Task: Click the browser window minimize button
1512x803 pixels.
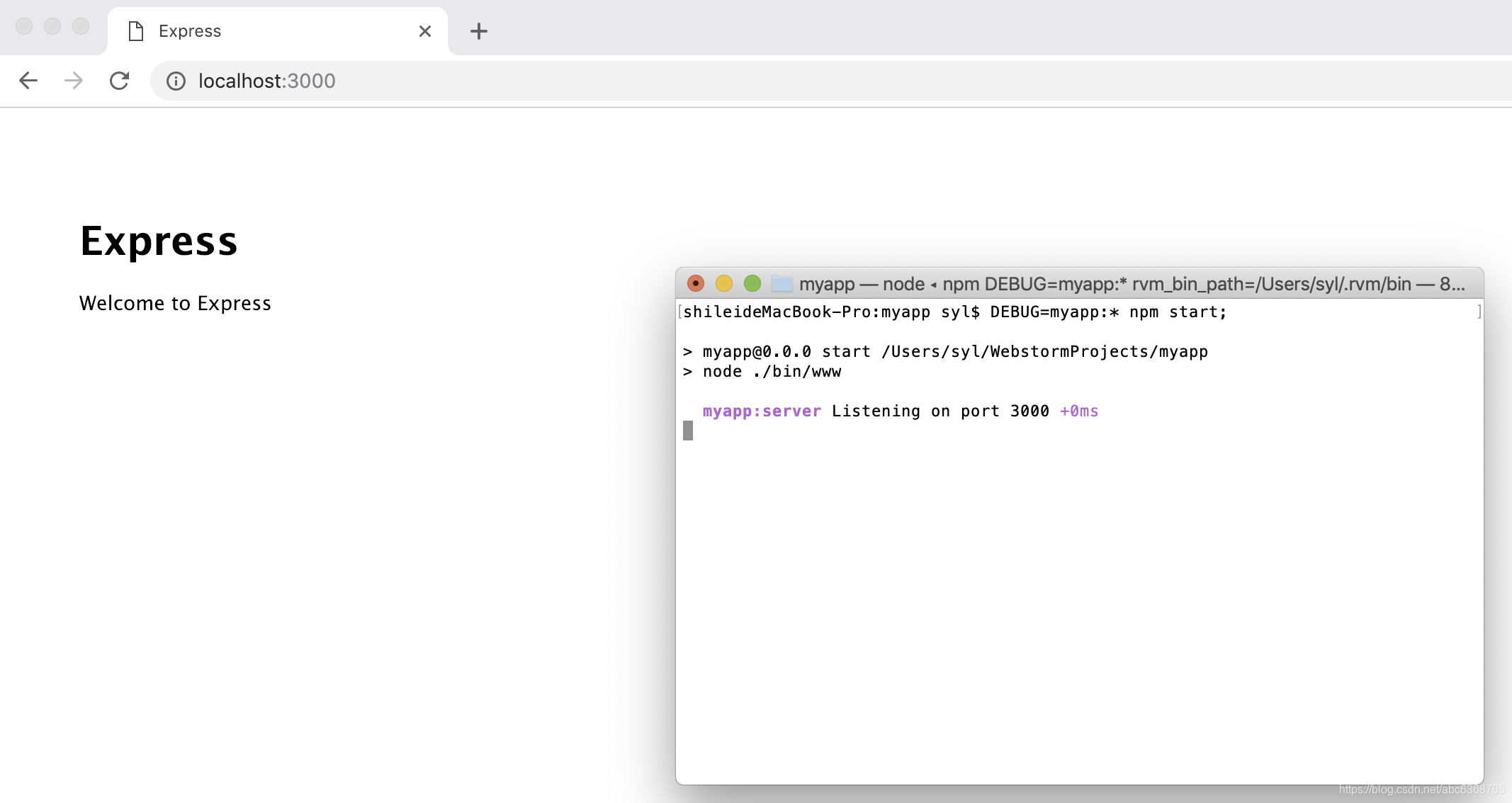Action: [52, 26]
